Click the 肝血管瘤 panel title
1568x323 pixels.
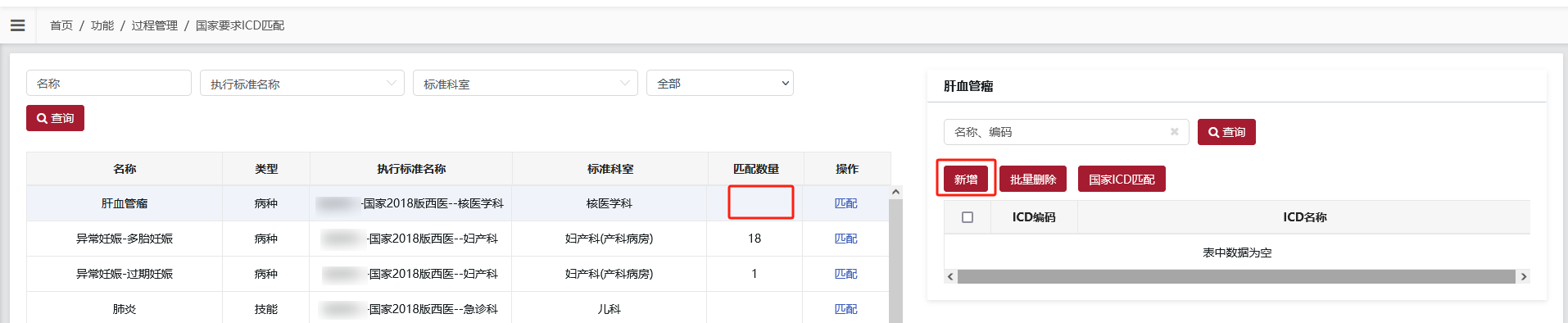[x=968, y=86]
